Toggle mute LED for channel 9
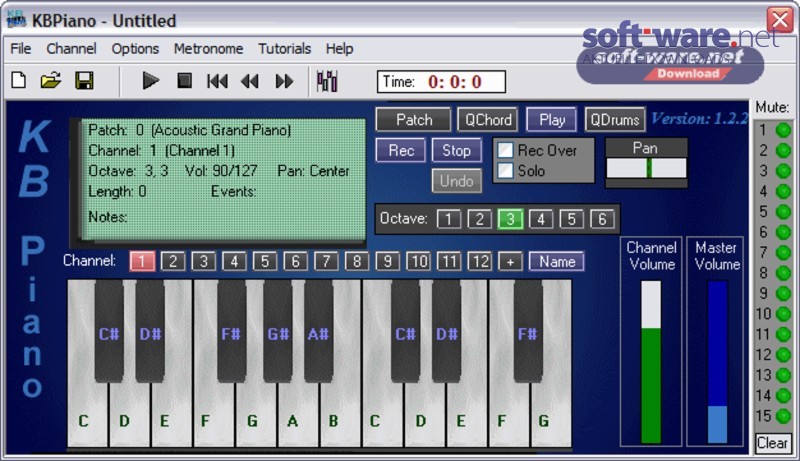The image size is (800, 461). point(783,293)
